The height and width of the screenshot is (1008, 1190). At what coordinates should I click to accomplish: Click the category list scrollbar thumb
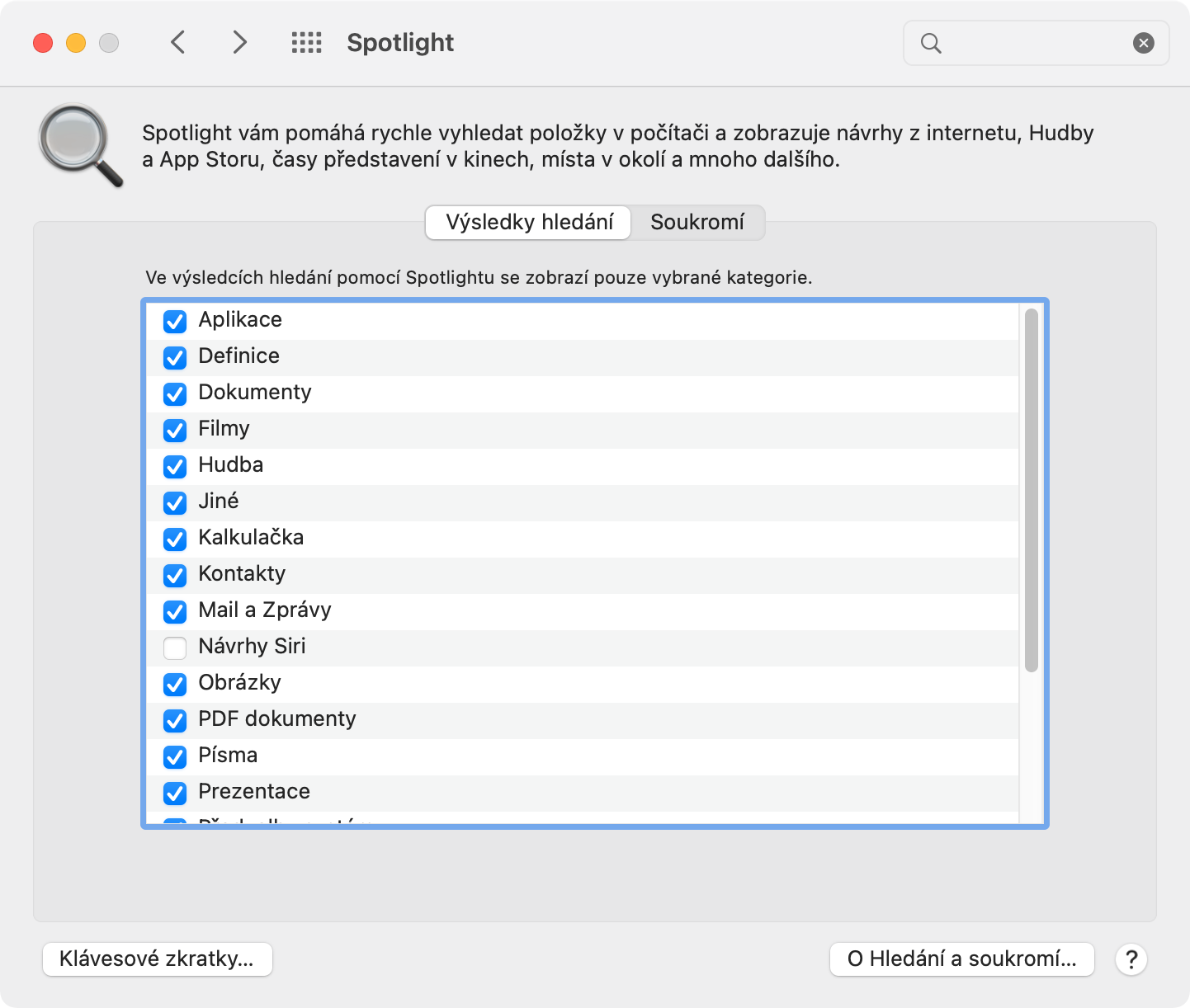coord(1031,490)
